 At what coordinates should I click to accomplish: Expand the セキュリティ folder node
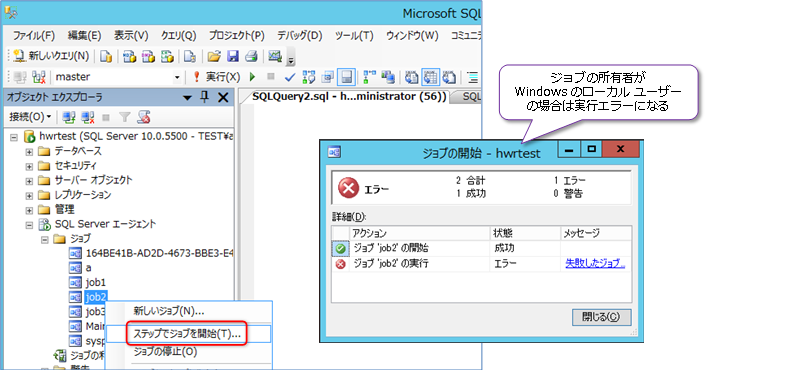[x=29, y=166]
